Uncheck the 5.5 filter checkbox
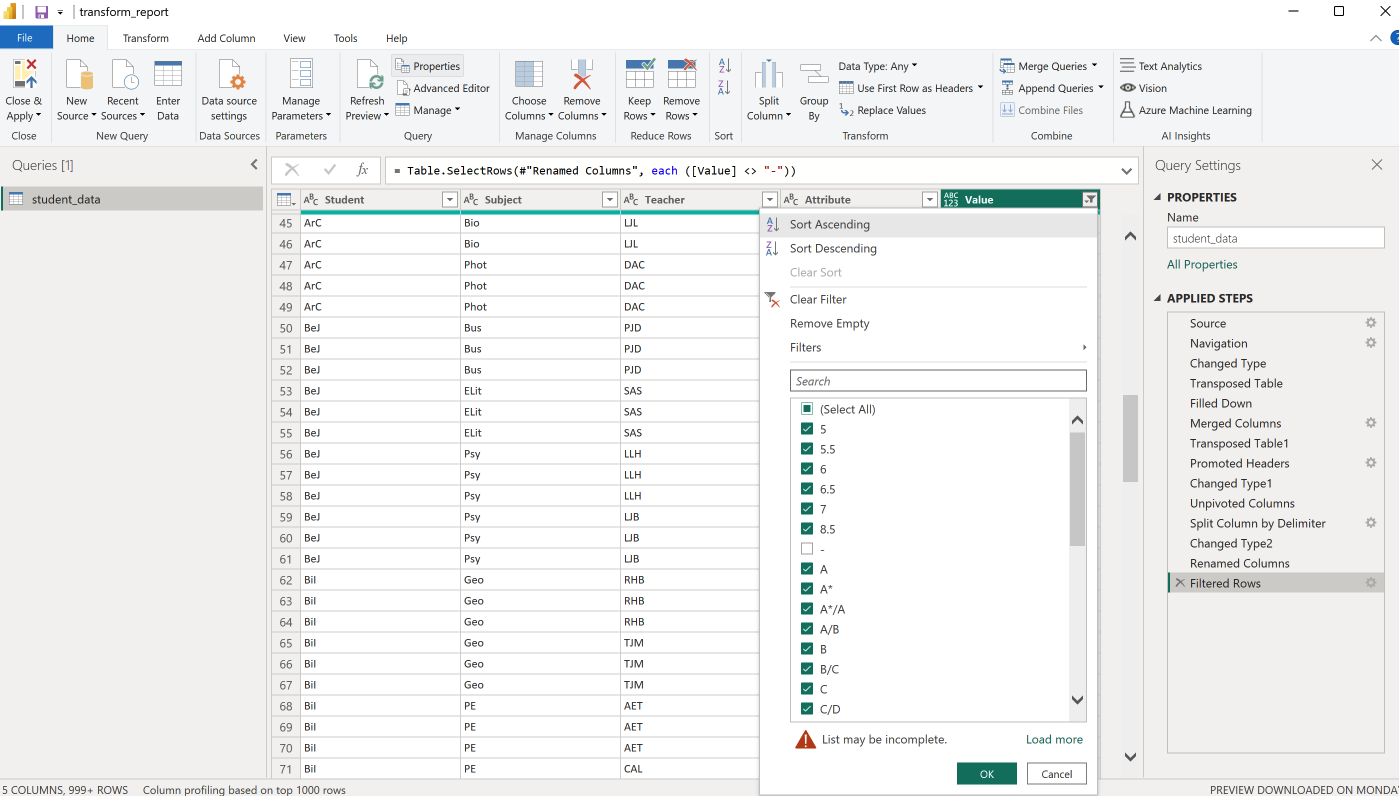Viewport: 1399px width, 796px height. 807,449
